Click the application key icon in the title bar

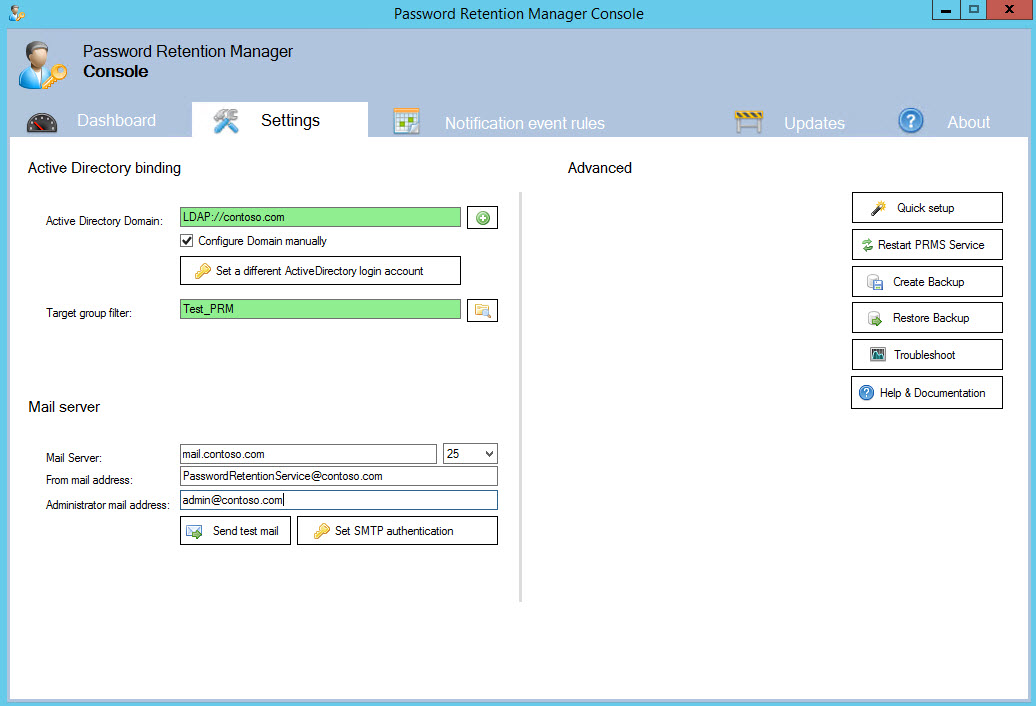pos(14,11)
